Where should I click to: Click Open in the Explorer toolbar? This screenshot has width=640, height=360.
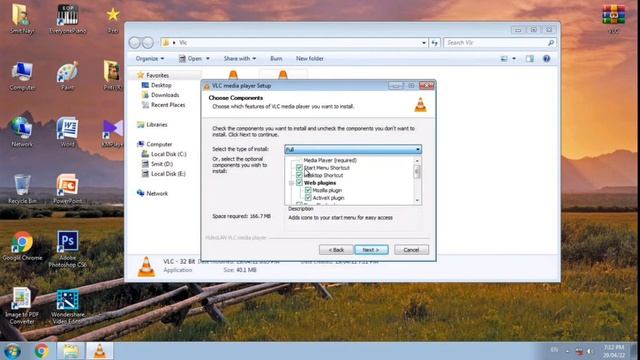[x=191, y=59]
